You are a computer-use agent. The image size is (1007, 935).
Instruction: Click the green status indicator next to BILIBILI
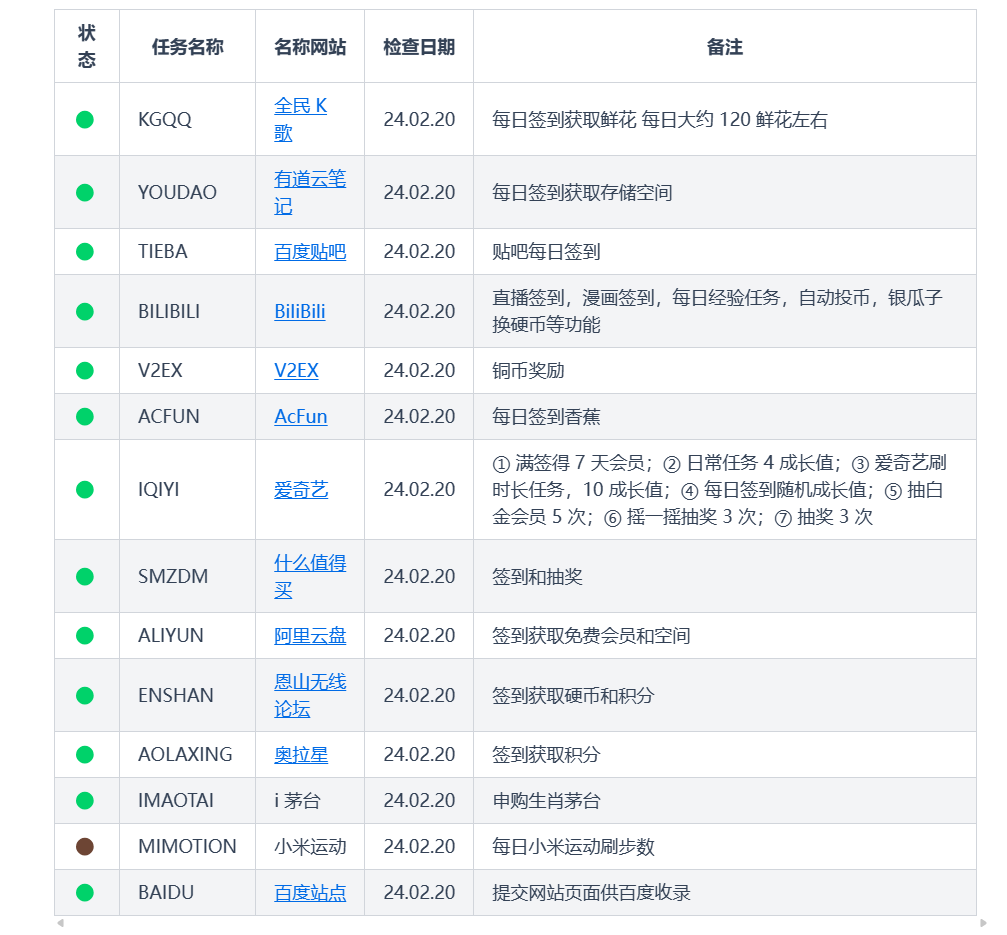pos(86,311)
